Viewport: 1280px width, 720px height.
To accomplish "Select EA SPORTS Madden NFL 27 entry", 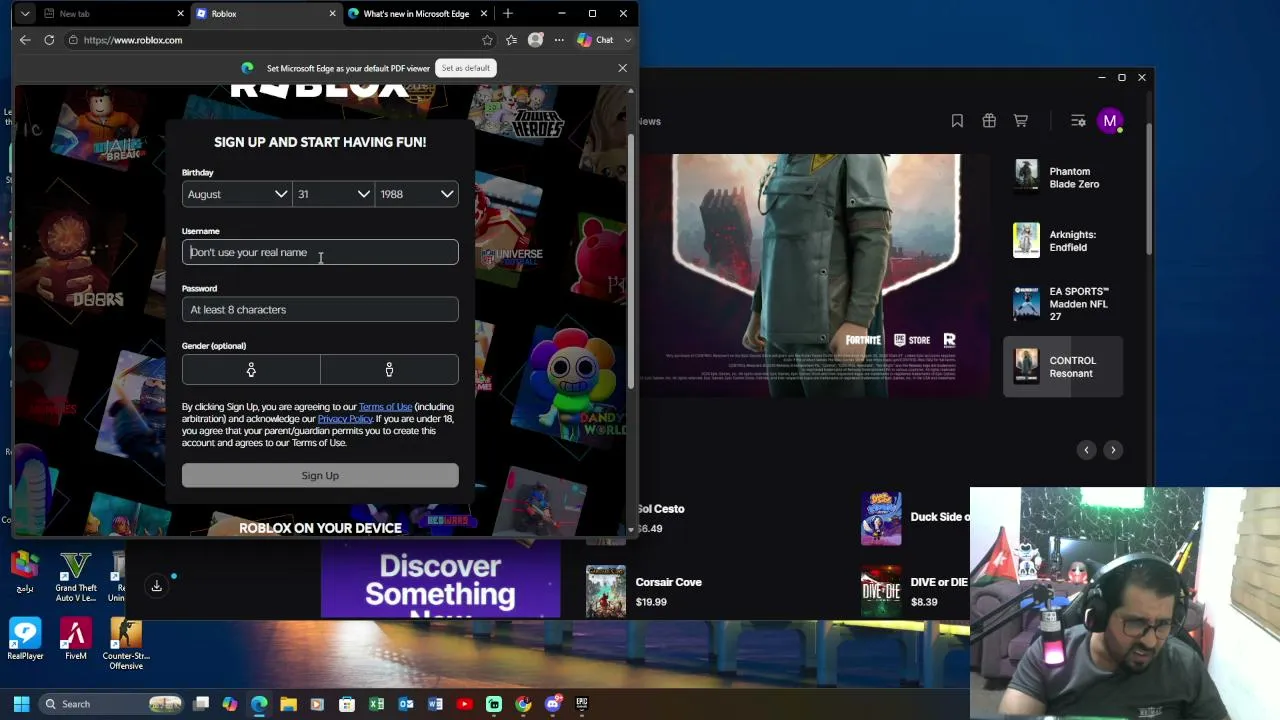I will click(x=1063, y=304).
